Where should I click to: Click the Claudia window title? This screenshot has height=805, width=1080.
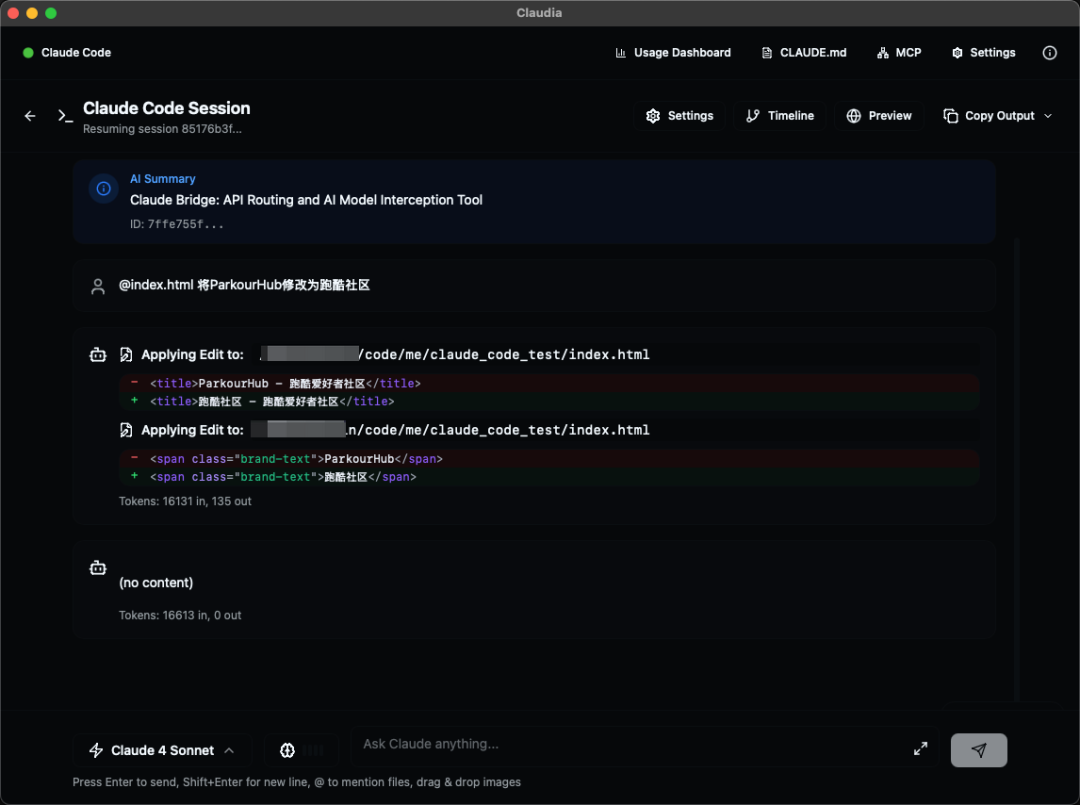(x=539, y=13)
